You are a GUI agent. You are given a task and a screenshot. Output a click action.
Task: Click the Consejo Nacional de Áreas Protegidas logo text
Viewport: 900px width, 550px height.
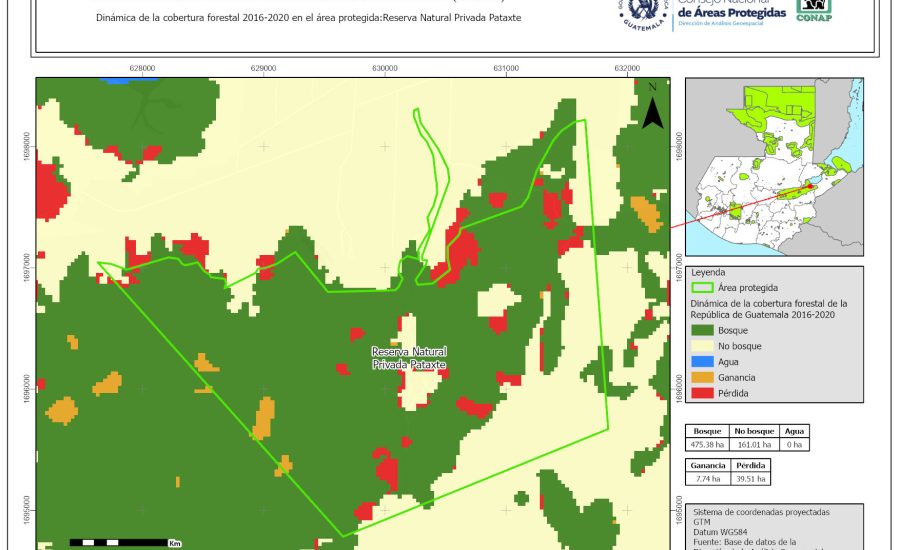tap(729, 13)
